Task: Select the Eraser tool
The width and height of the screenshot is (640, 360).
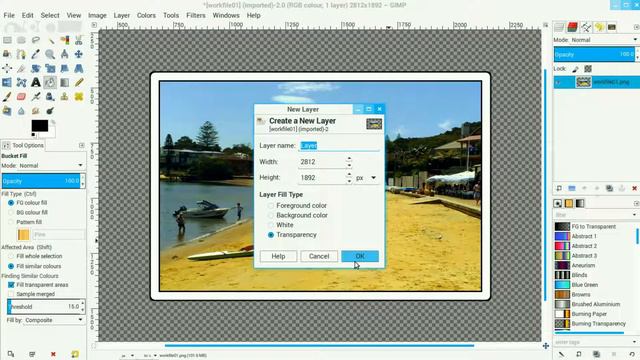Action: pos(22,97)
